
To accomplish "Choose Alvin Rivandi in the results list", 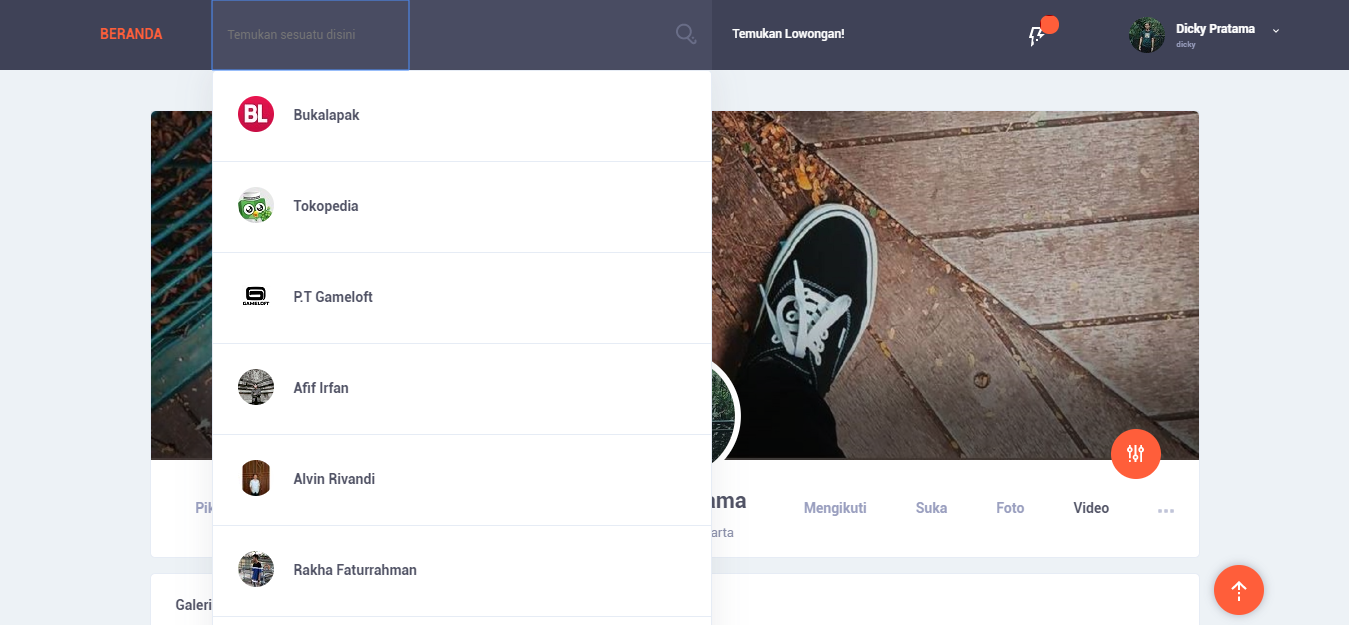I will [x=334, y=479].
